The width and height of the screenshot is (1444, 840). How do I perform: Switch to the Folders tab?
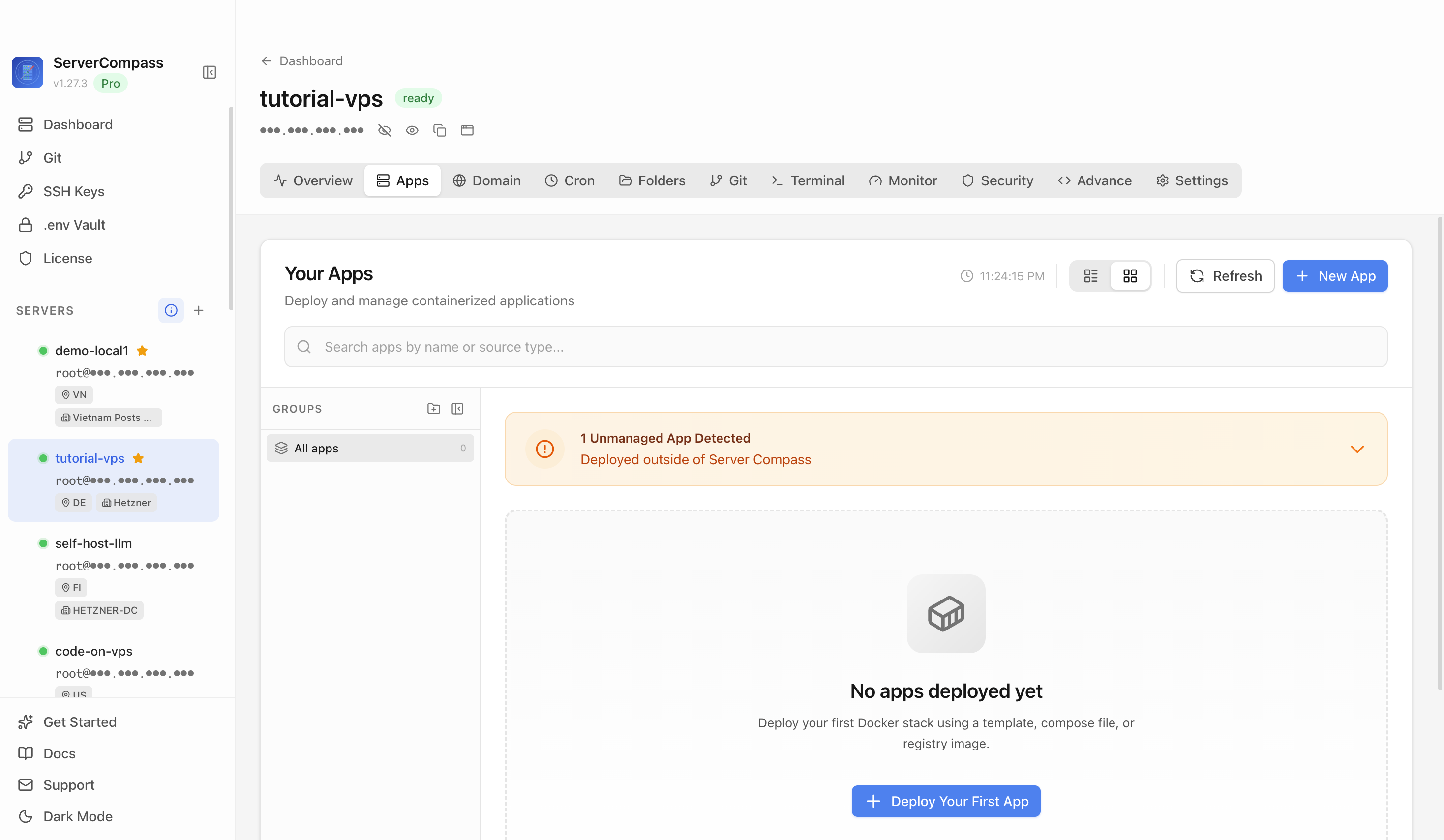[x=652, y=180]
